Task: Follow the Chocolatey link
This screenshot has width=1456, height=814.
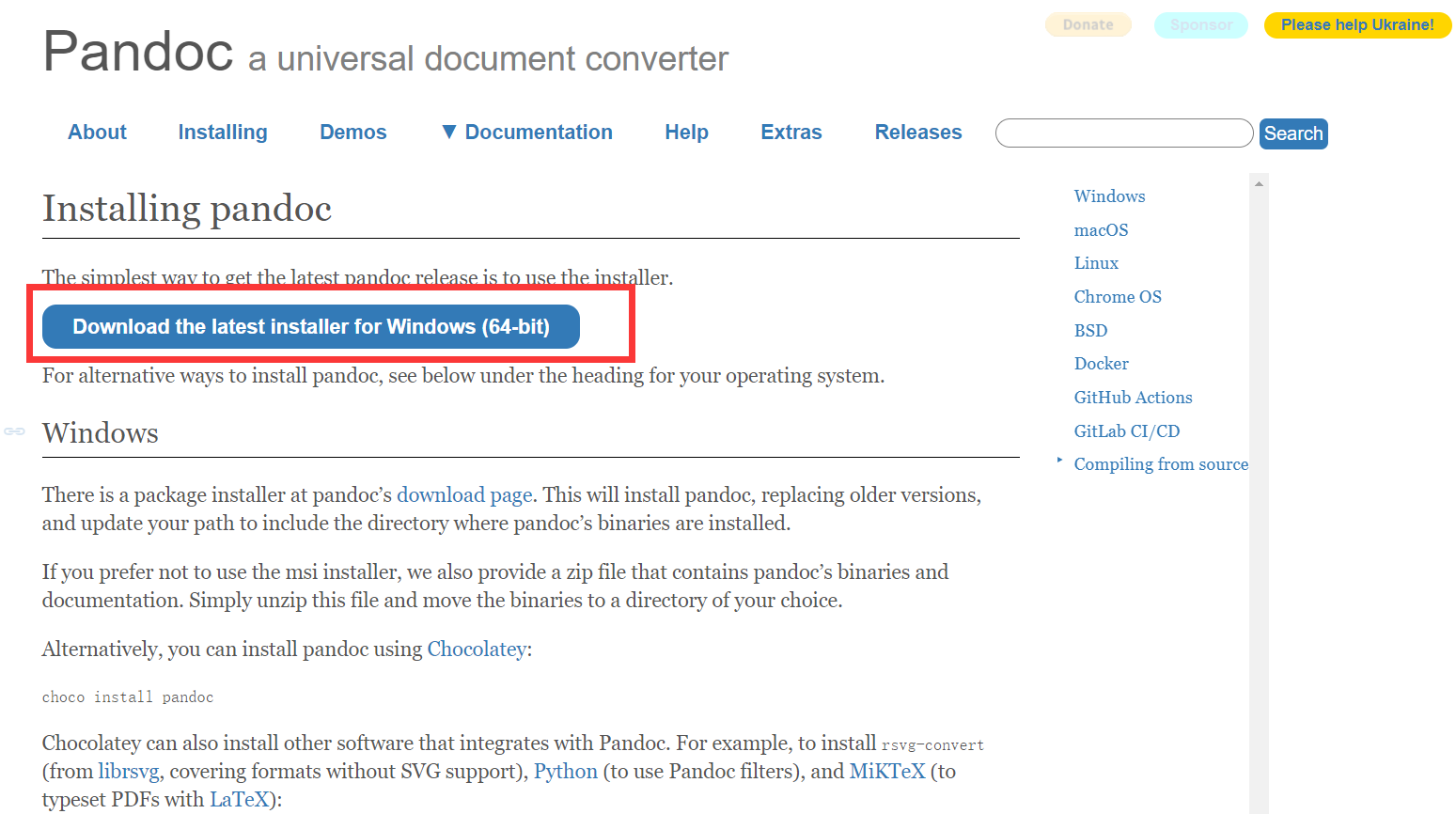Action: [x=477, y=650]
